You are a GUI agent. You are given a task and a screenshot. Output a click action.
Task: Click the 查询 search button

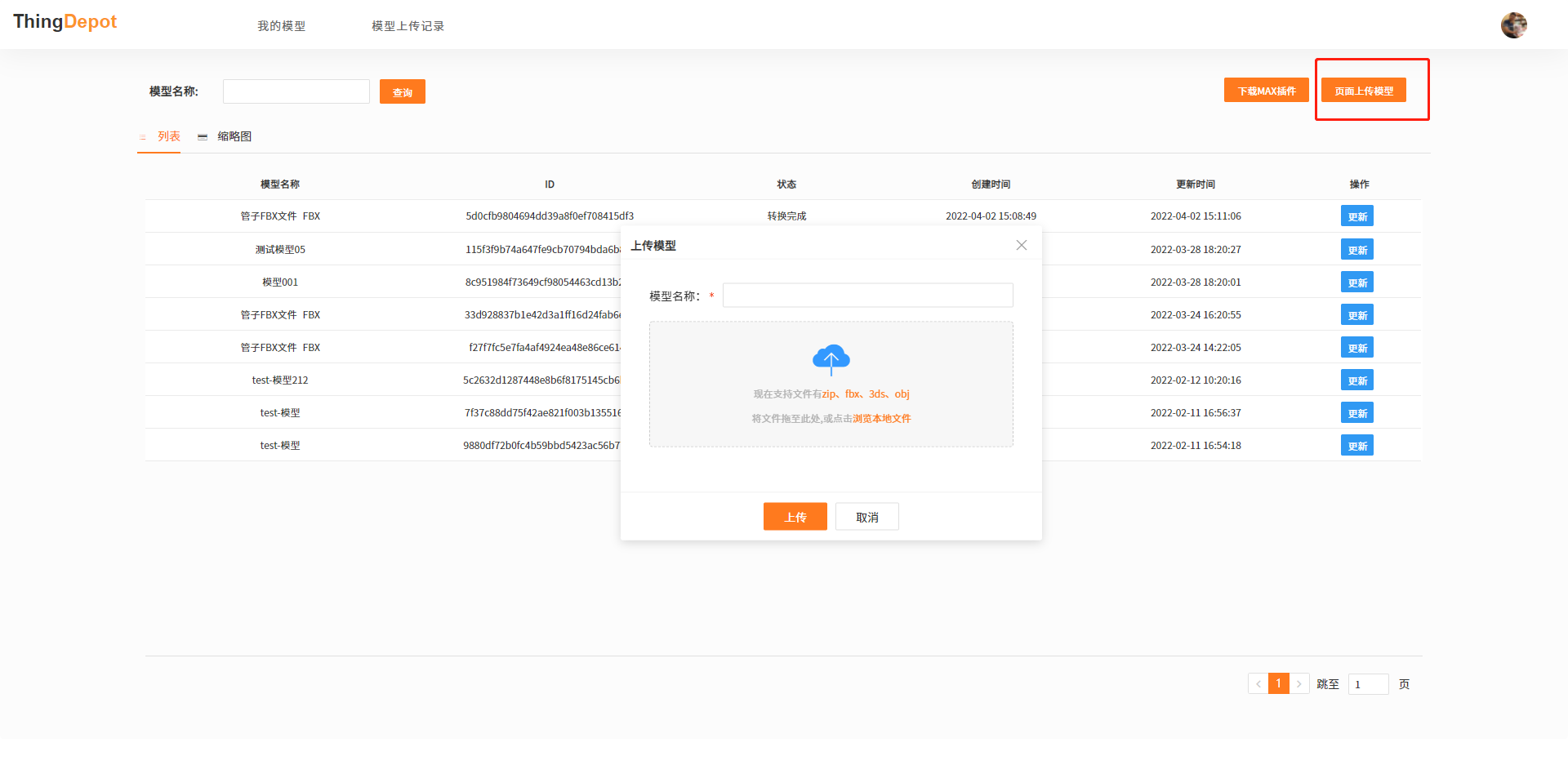pyautogui.click(x=402, y=91)
